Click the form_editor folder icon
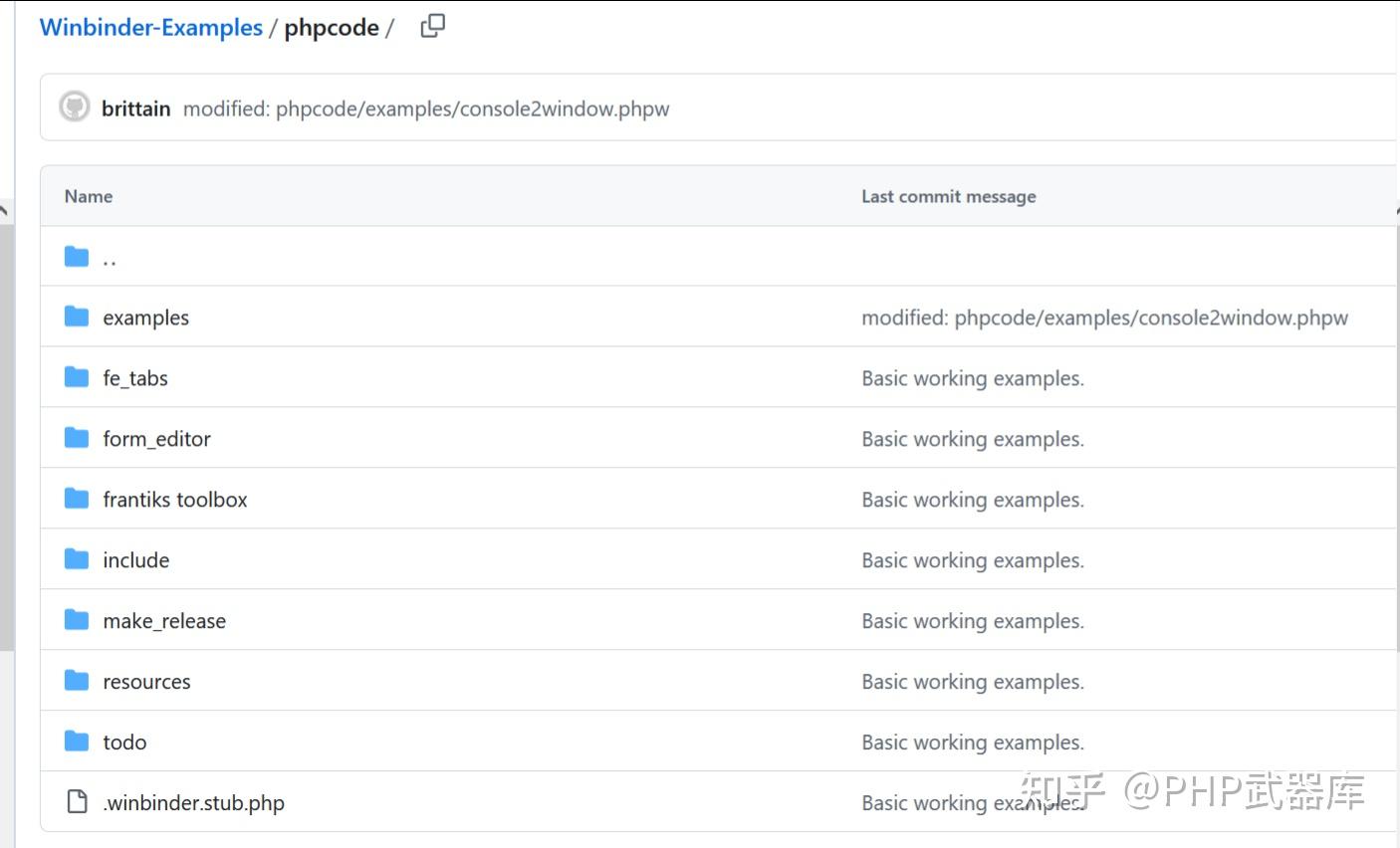 click(x=77, y=438)
